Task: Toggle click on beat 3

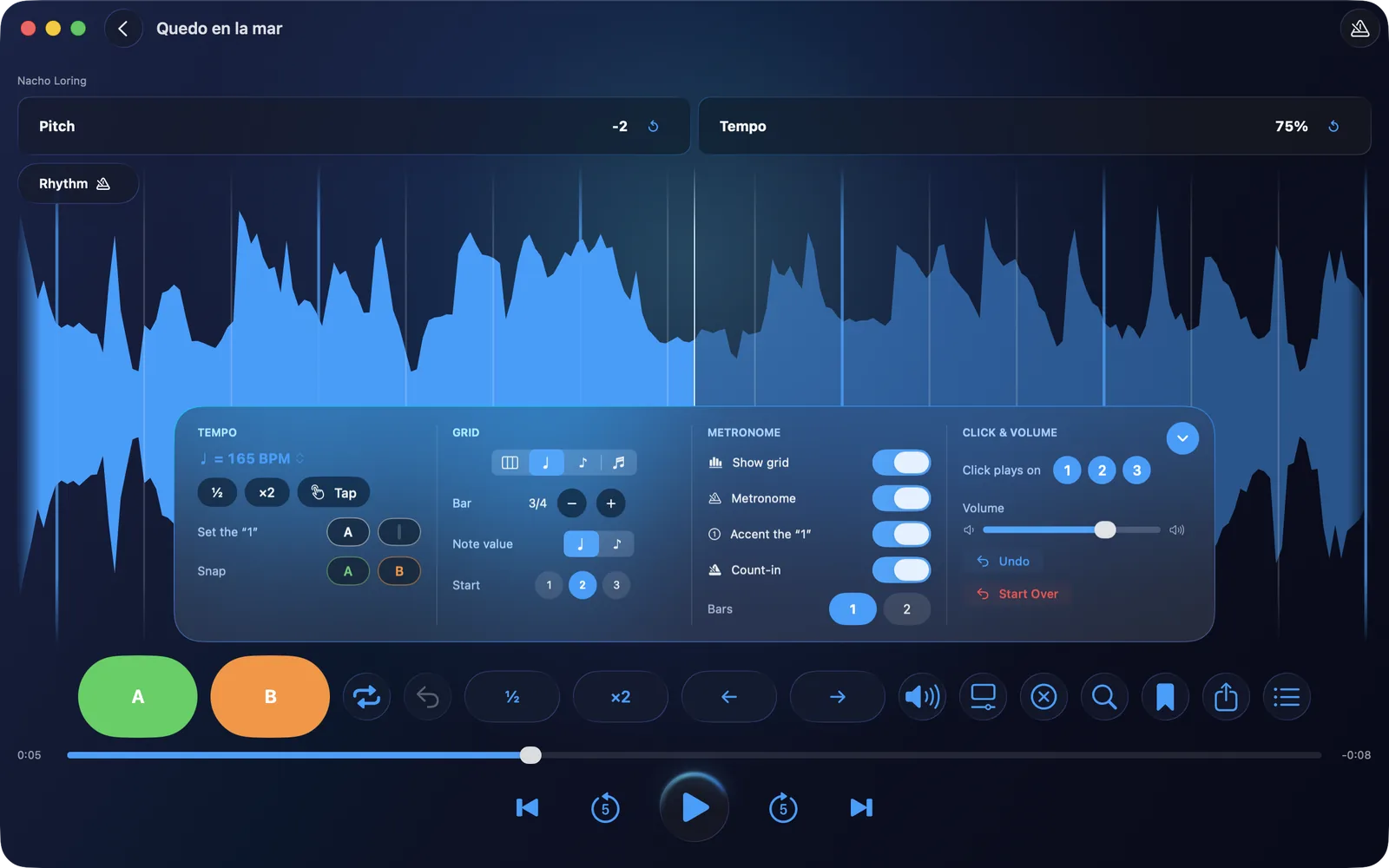Action: pyautogui.click(x=1136, y=470)
